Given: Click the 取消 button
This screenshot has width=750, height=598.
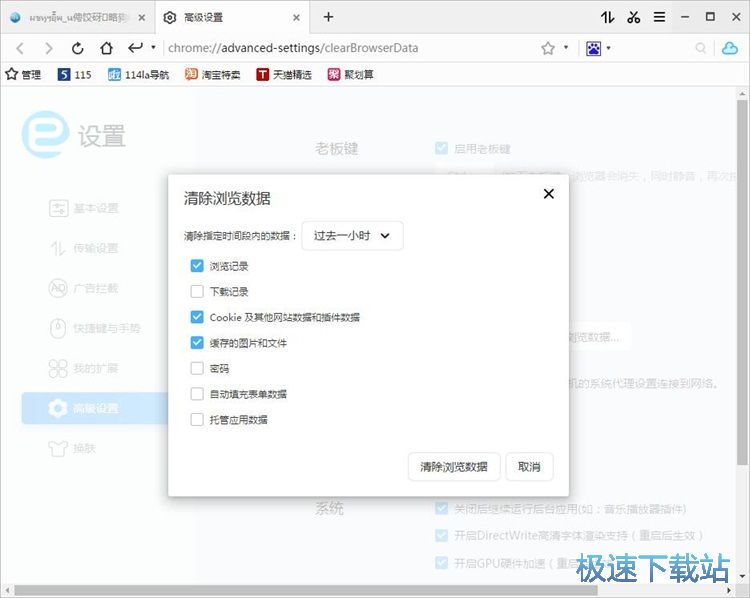Looking at the screenshot, I should point(529,466).
